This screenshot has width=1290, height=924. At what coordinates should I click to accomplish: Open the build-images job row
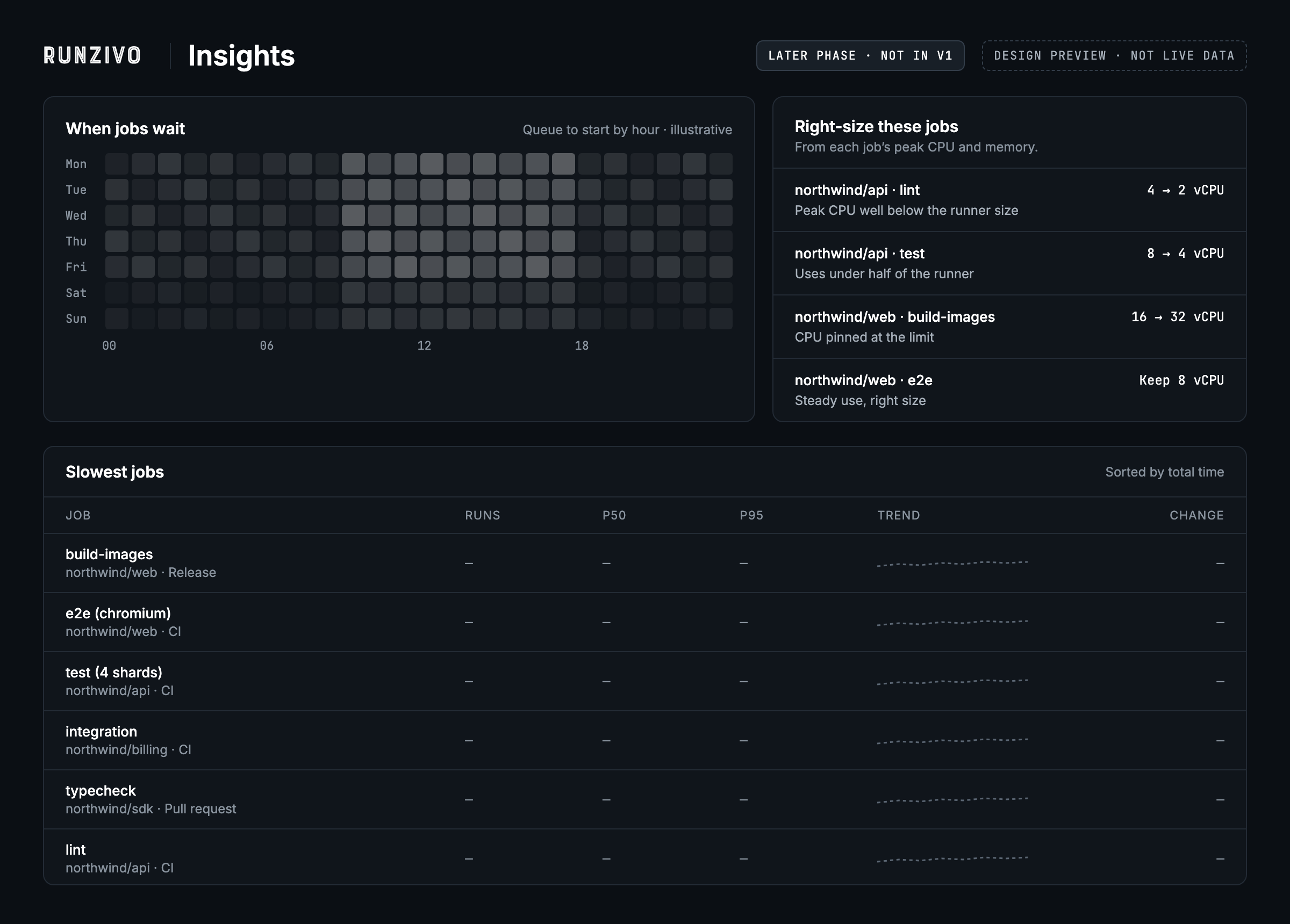[x=645, y=563]
